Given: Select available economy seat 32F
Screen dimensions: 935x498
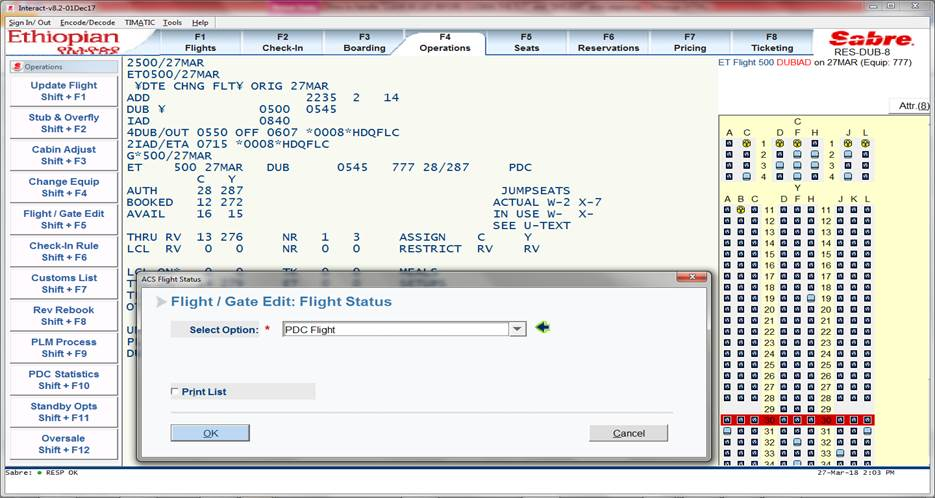Looking at the screenshot, I should tap(797, 442).
